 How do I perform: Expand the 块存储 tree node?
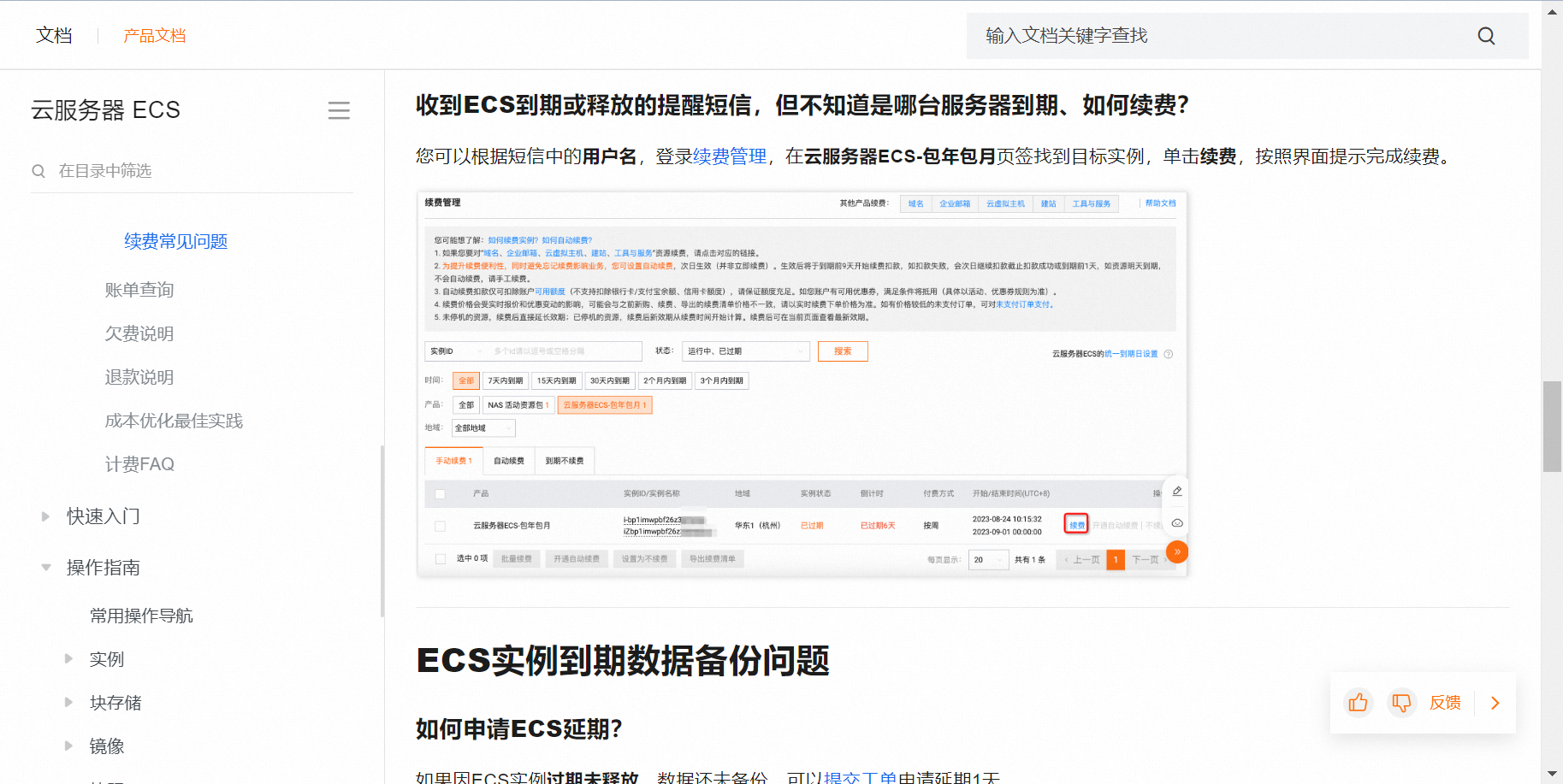pyautogui.click(x=68, y=702)
